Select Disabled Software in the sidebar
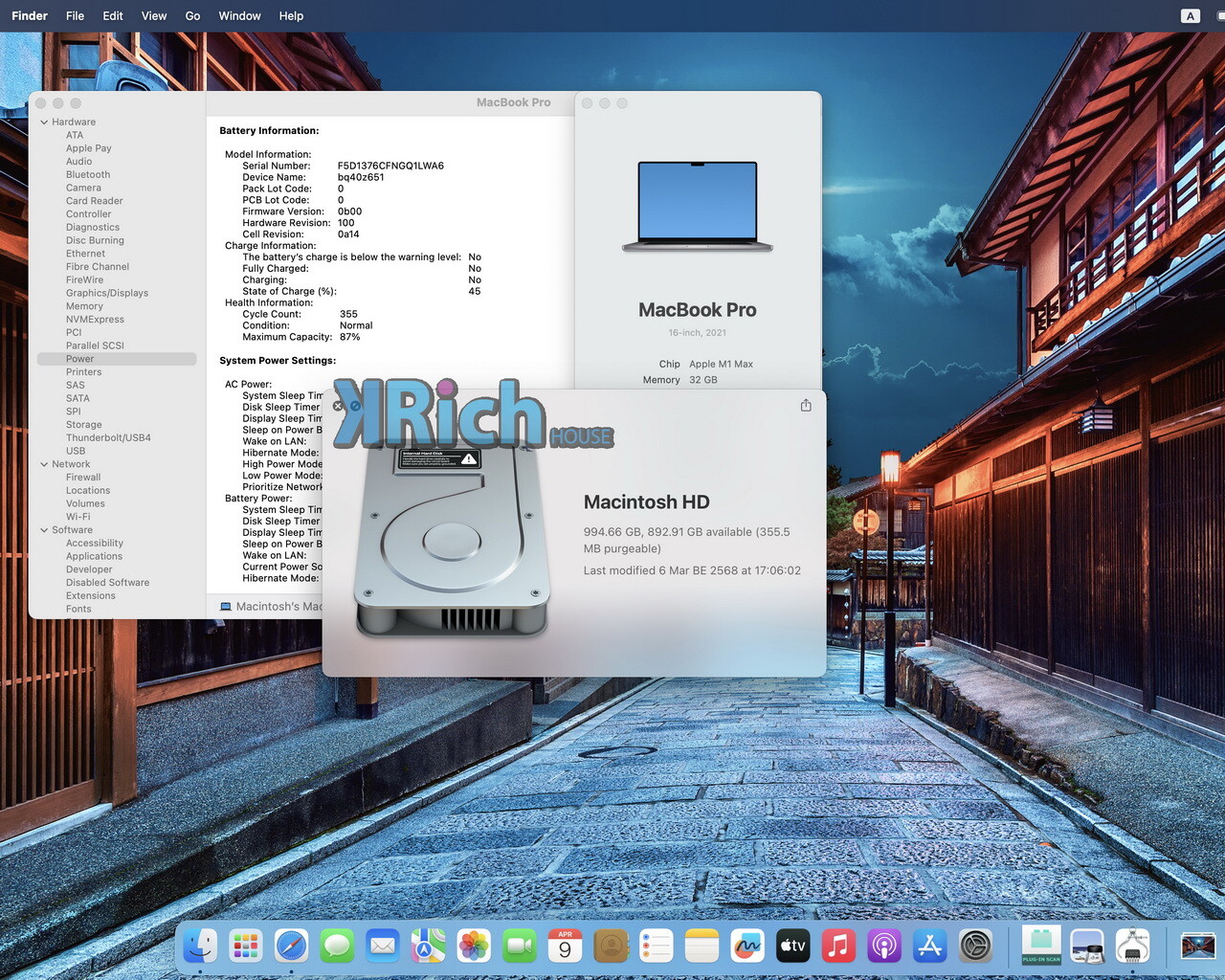The image size is (1225, 980). tap(107, 583)
